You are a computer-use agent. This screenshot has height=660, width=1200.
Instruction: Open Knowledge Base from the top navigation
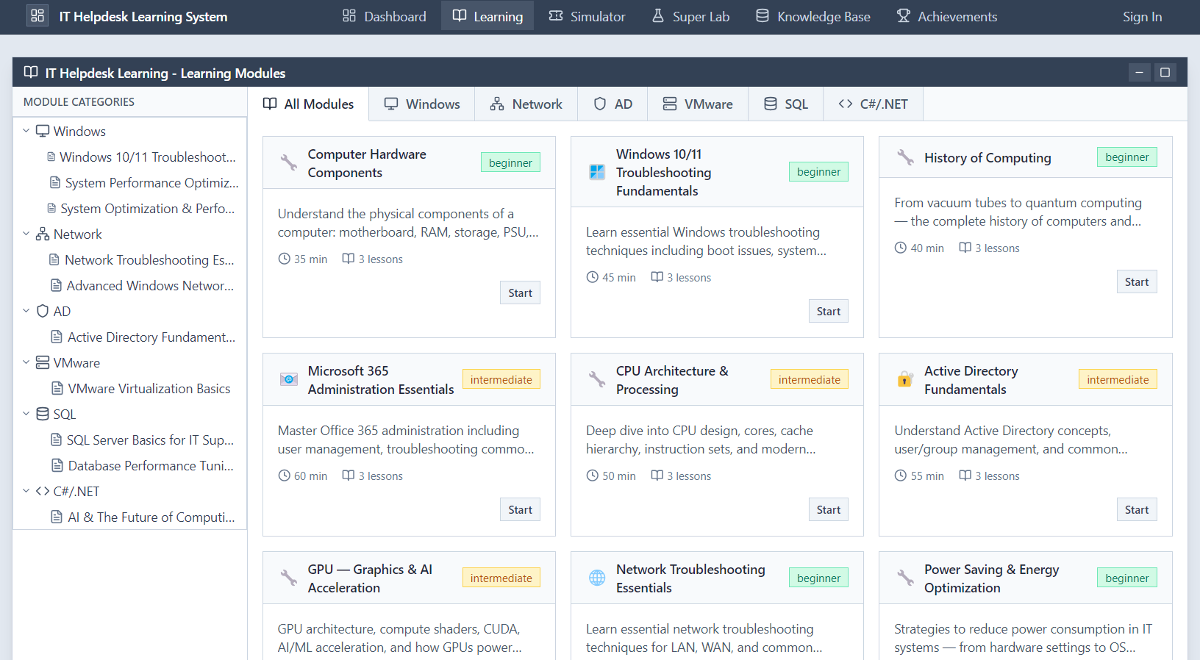pyautogui.click(x=813, y=16)
